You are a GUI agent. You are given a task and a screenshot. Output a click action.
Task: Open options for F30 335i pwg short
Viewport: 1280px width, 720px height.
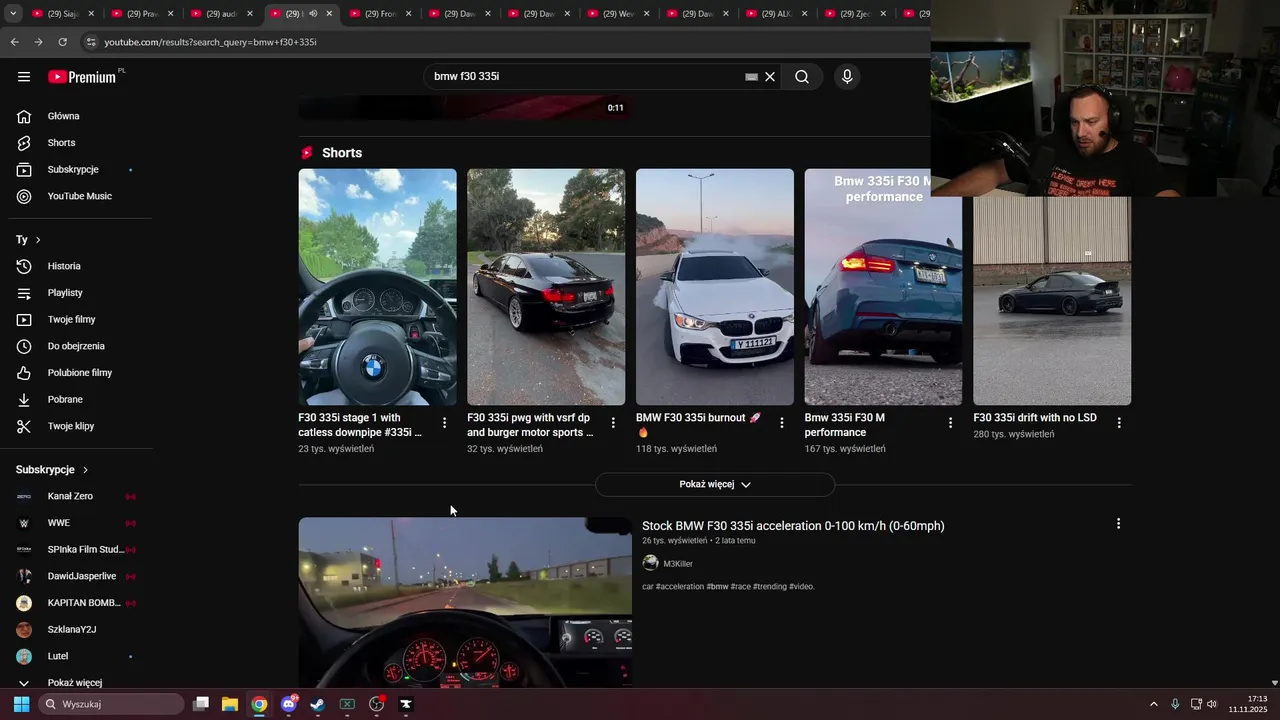pos(613,423)
